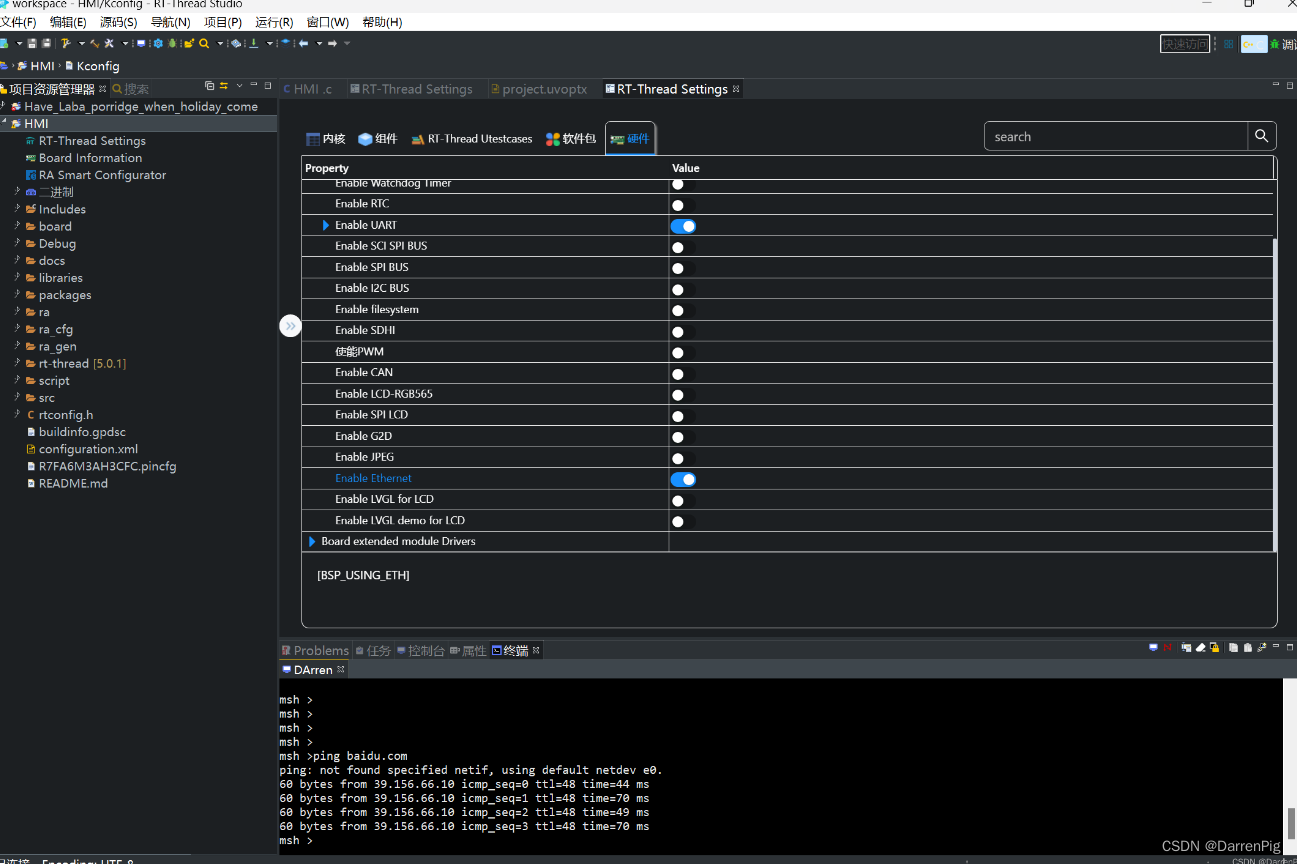This screenshot has width=1297, height=864.
Task: Toggle Enable SCI SPI BUS switch
Action: tap(683, 247)
